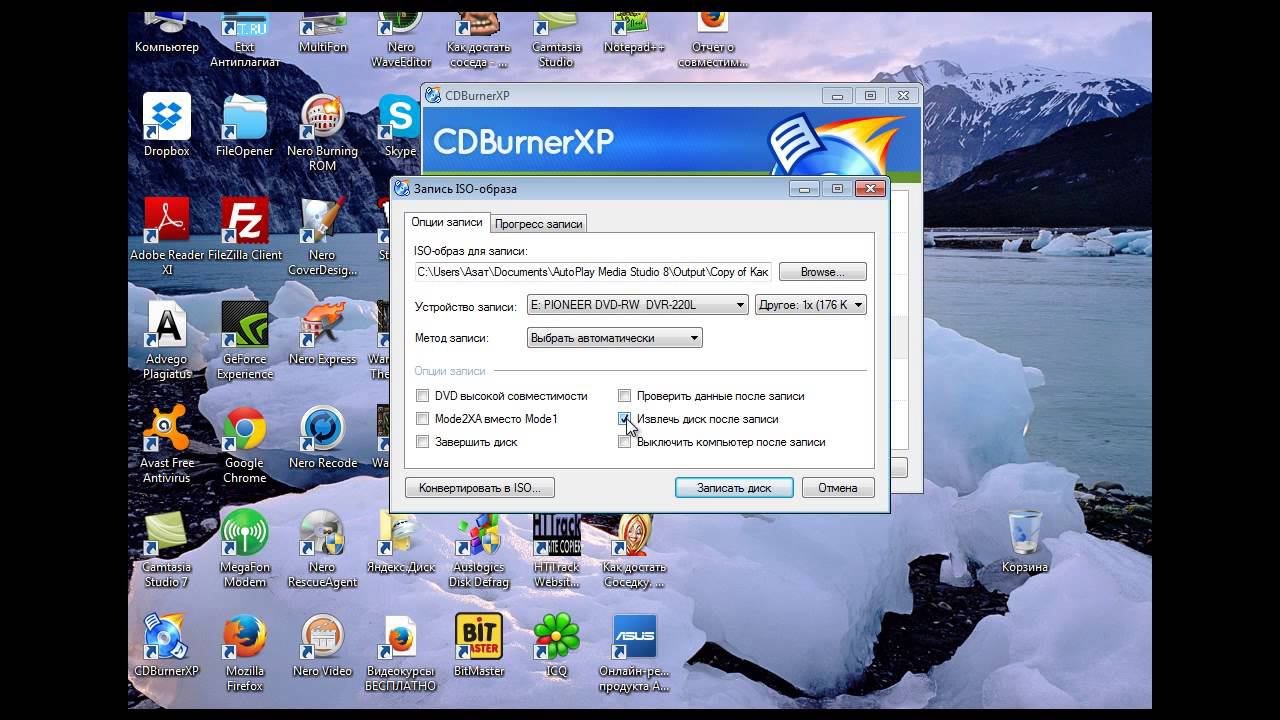1280x720 pixels.
Task: Open Nero Video shortcut
Action: coord(322,645)
